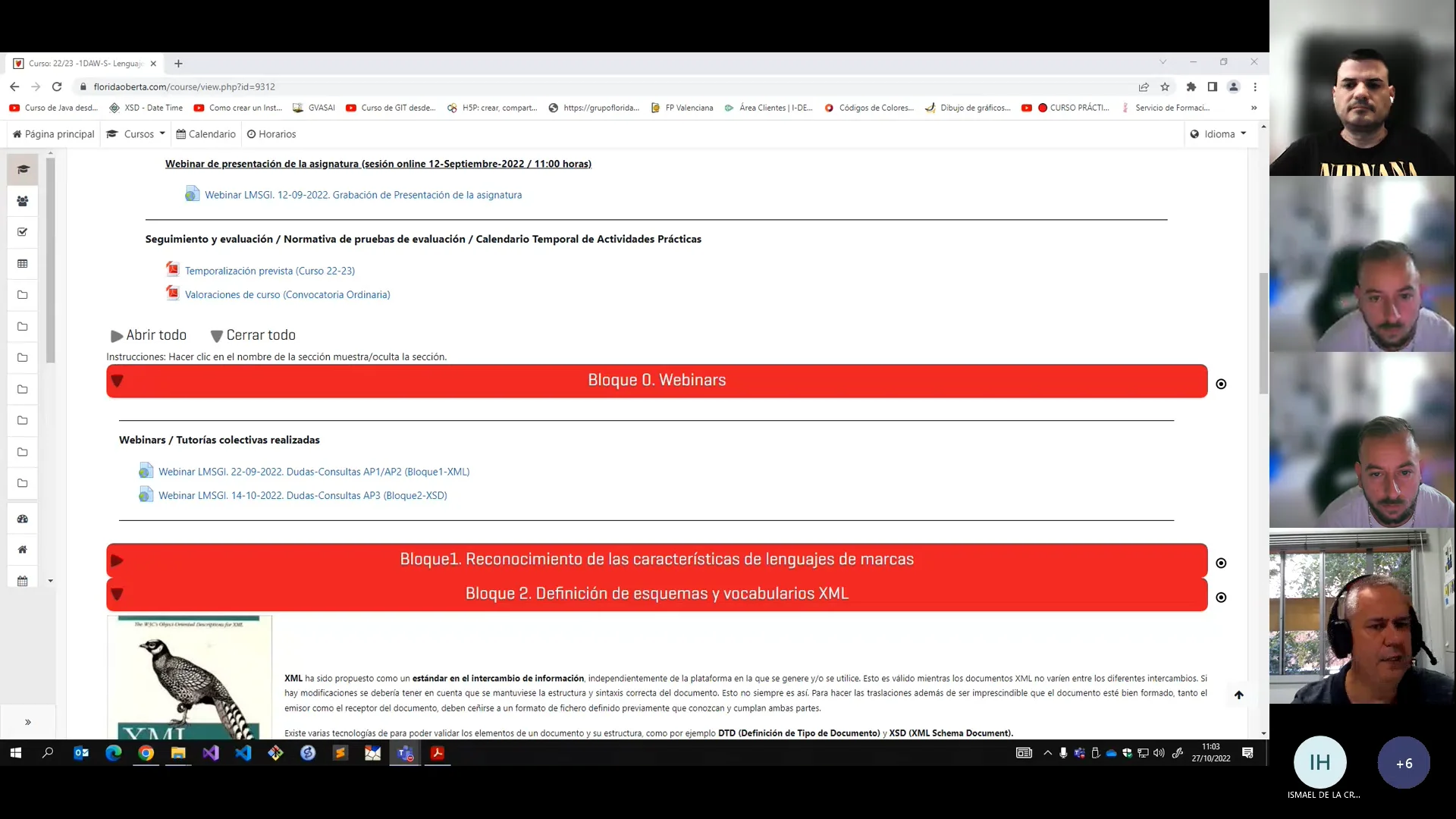The height and width of the screenshot is (819, 1456).
Task: Open the competencies checkmark icon in sidebar
Action: [22, 232]
